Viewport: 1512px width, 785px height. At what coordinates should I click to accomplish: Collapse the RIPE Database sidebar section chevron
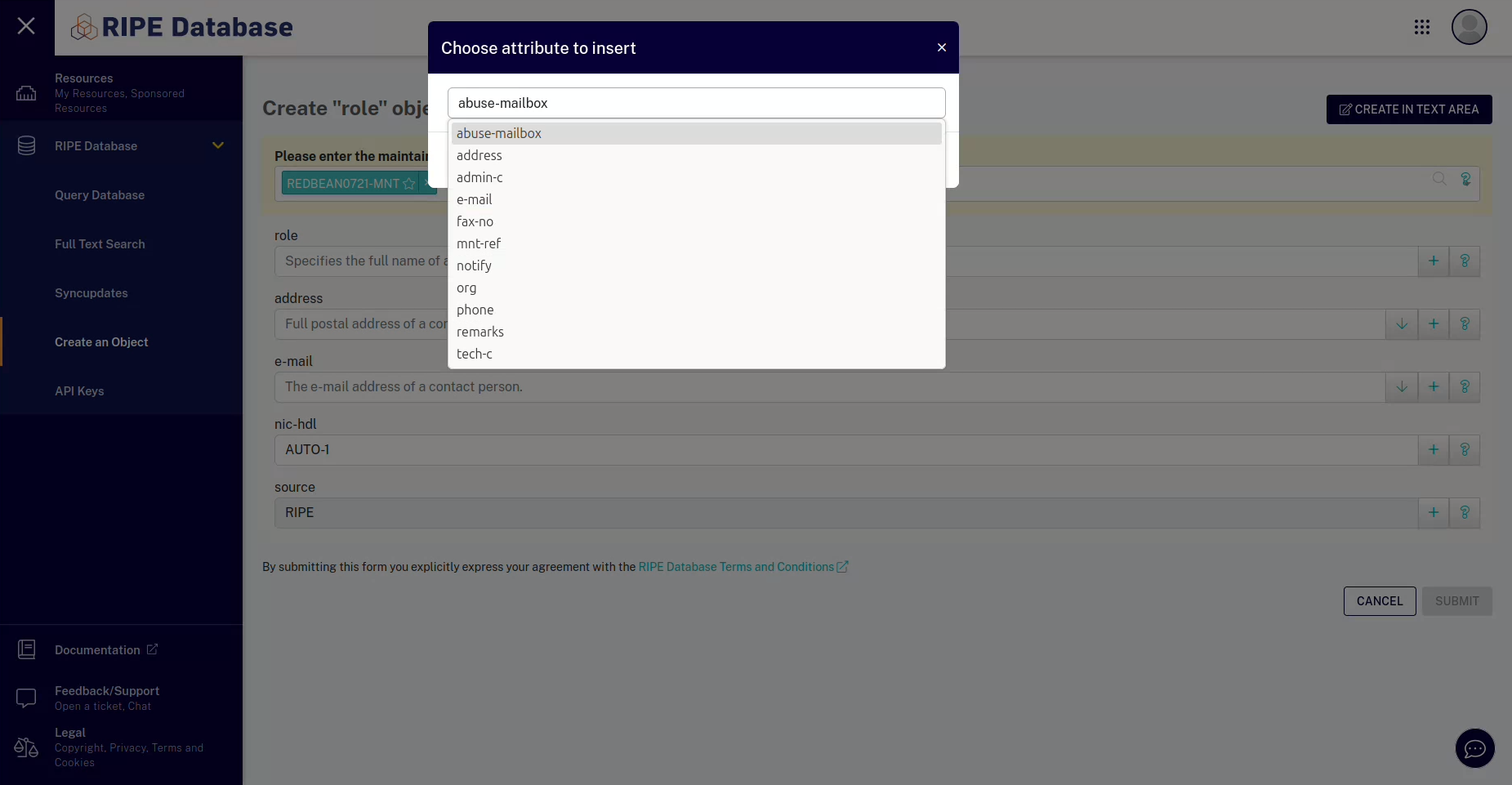click(x=217, y=145)
